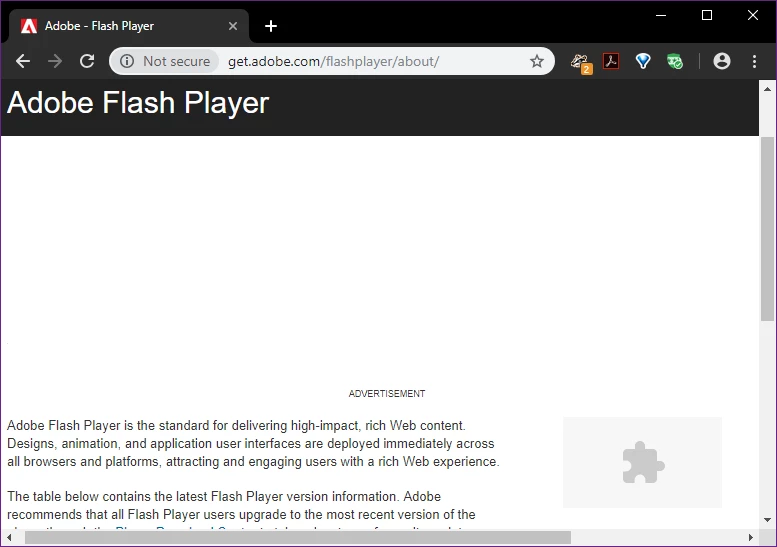Click the ADVERTISEMENT label
This screenshot has height=547, width=777.
click(387, 393)
